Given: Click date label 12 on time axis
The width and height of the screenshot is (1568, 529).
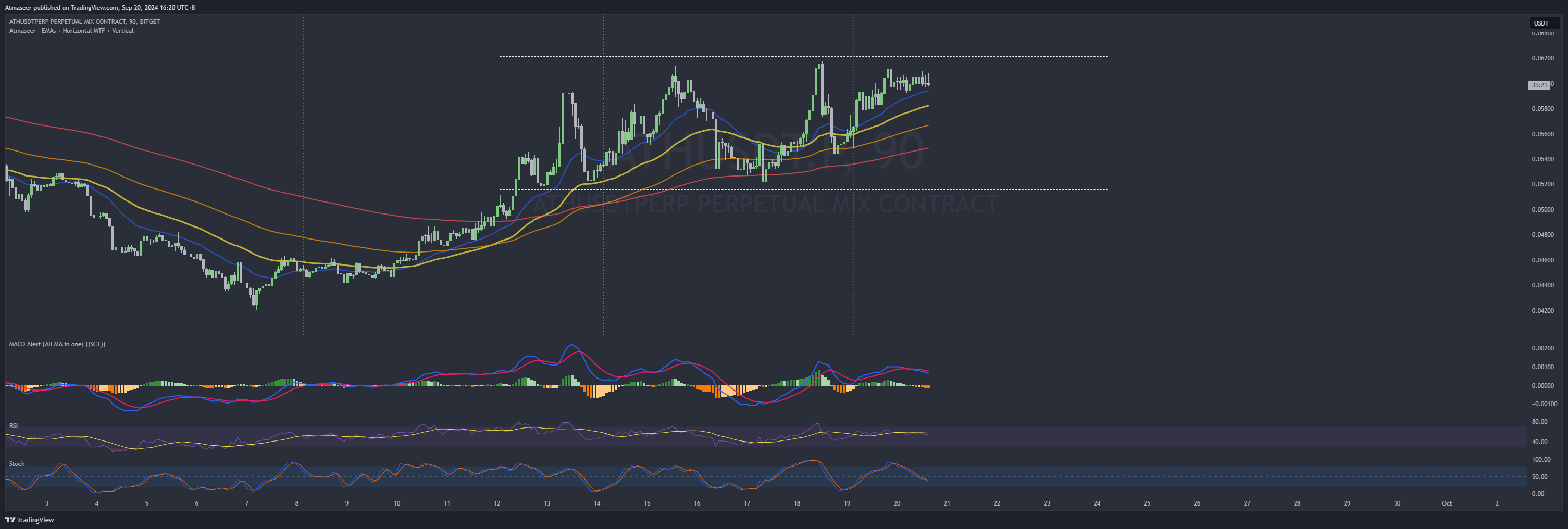Looking at the screenshot, I should point(496,503).
